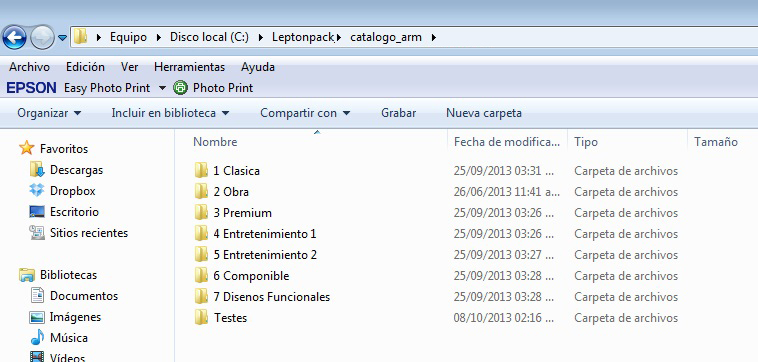Select Bibliotecas in the navigation pane
Screen dimensions: 758x362
[x=68, y=275]
